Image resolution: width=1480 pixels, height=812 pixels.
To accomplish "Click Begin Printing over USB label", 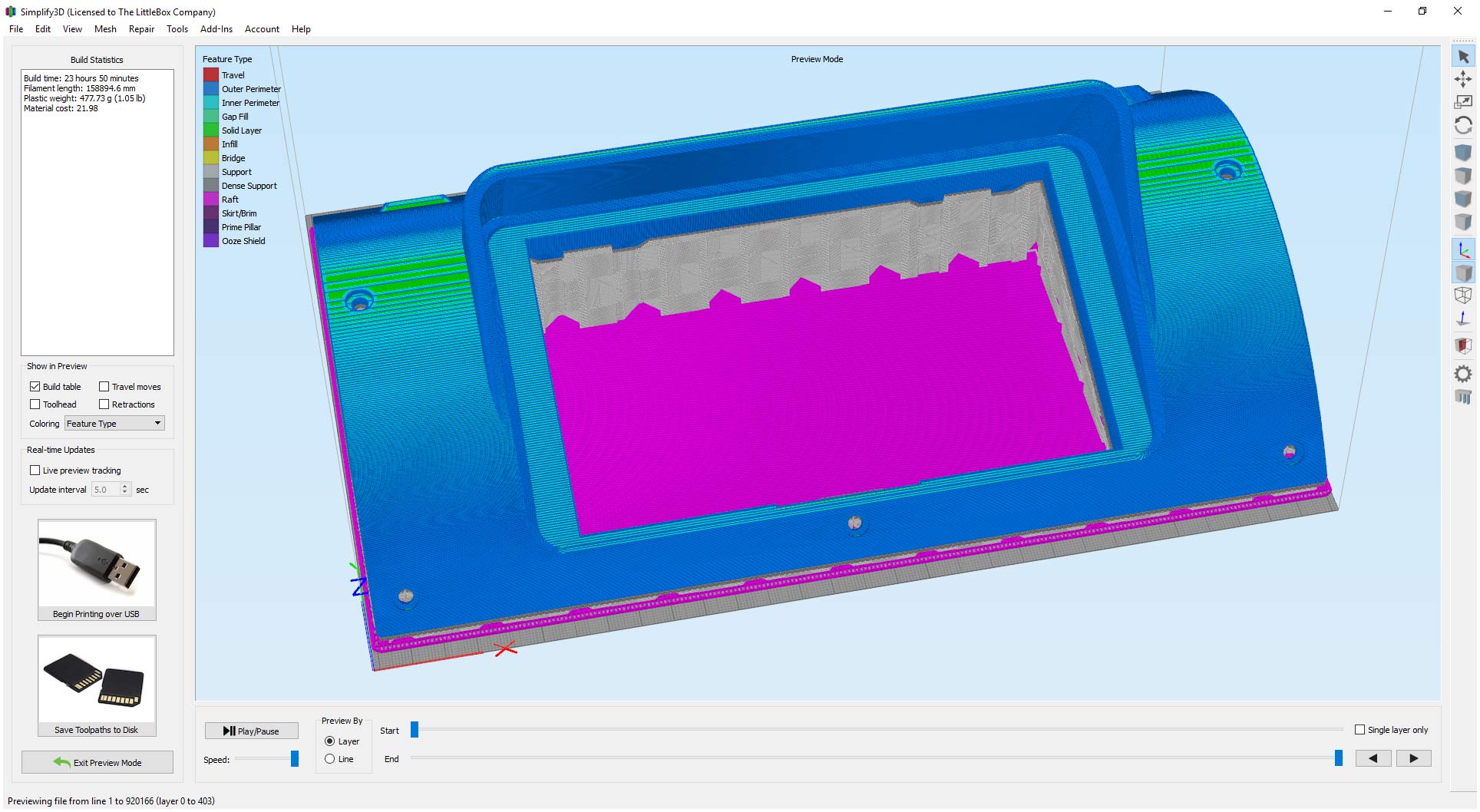I will [96, 614].
